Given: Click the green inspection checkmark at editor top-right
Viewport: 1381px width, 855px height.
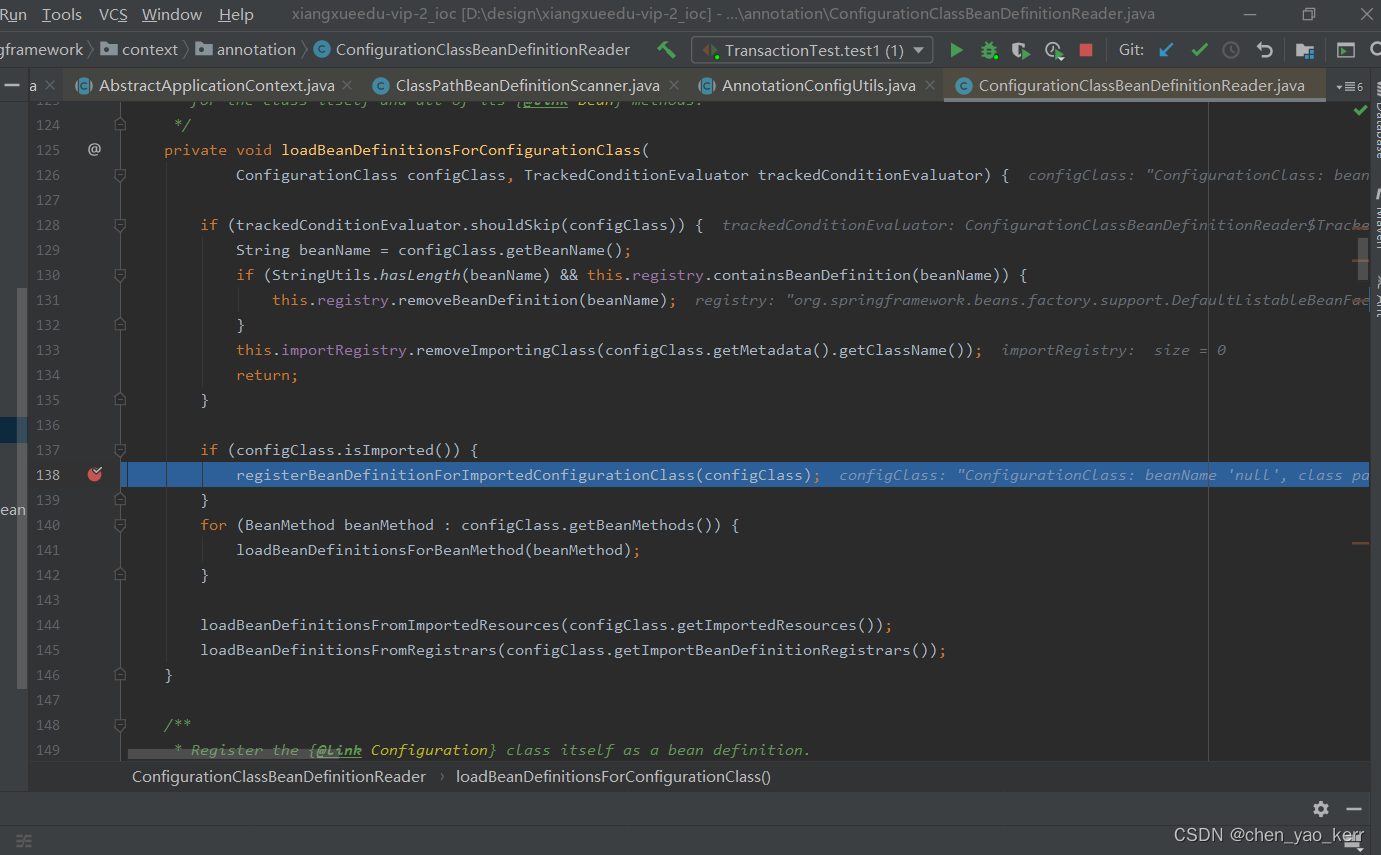Looking at the screenshot, I should click(1360, 110).
